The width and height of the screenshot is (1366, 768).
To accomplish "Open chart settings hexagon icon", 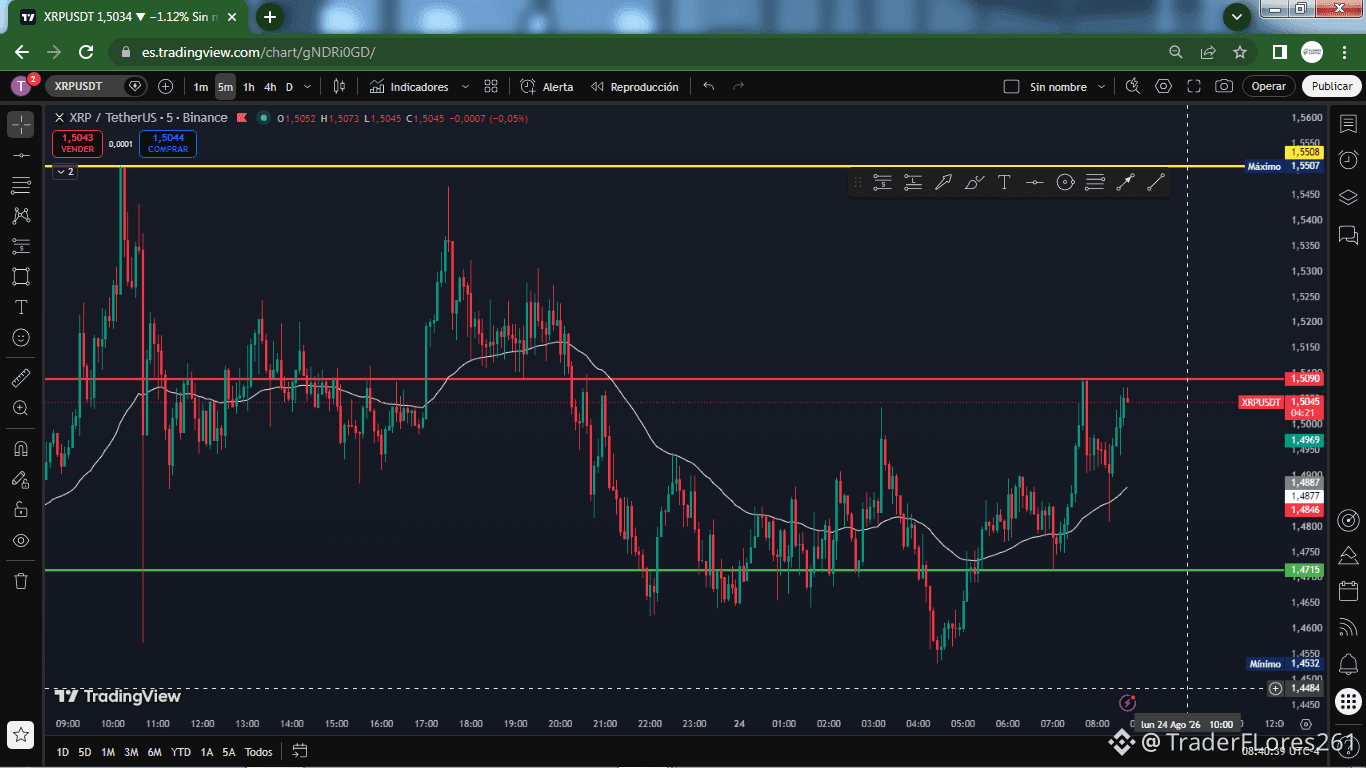I will 1163,87.
